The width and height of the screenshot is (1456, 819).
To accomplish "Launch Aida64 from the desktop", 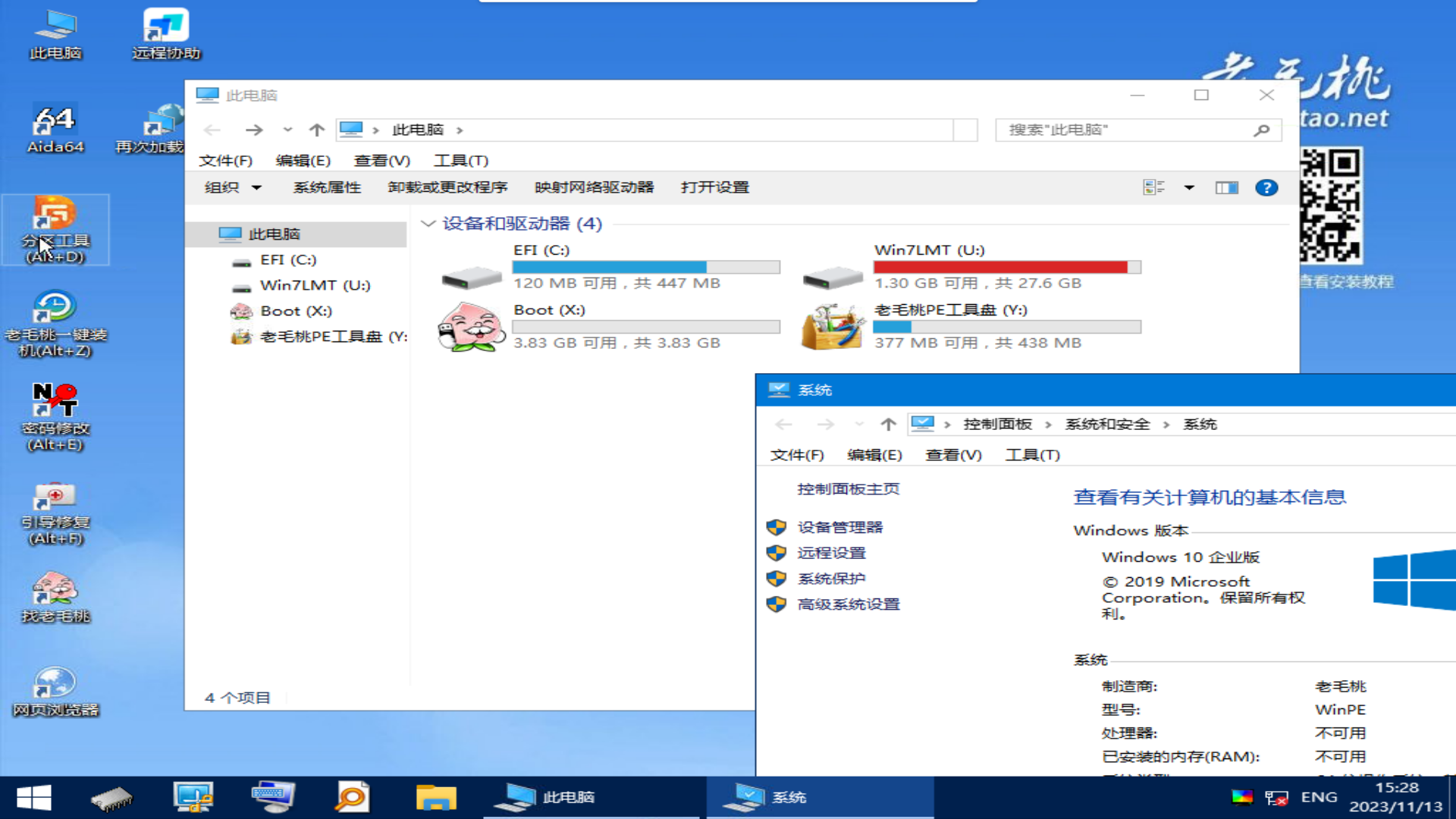I will pyautogui.click(x=55, y=129).
